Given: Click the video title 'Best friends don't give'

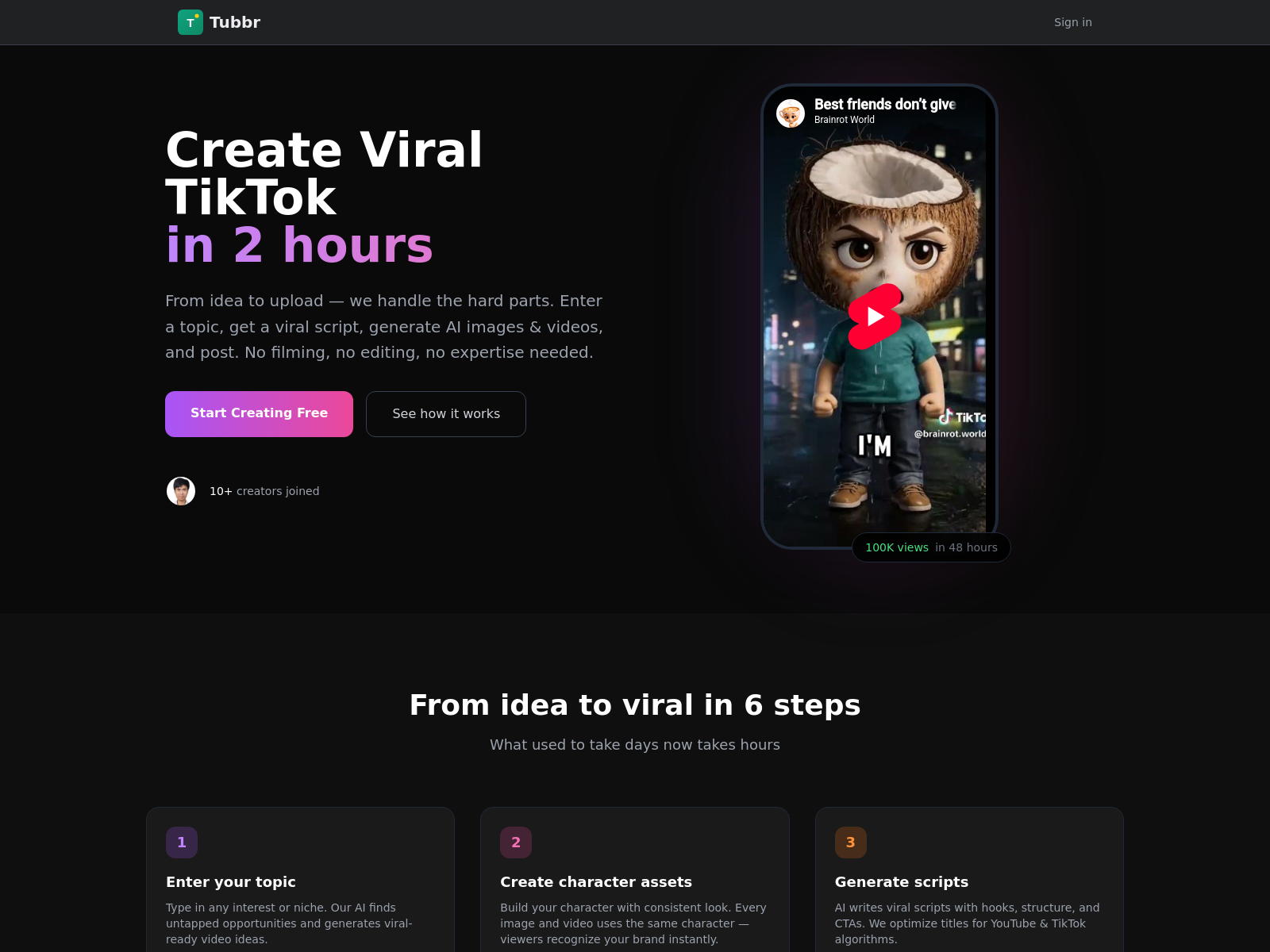Looking at the screenshot, I should pos(885,105).
